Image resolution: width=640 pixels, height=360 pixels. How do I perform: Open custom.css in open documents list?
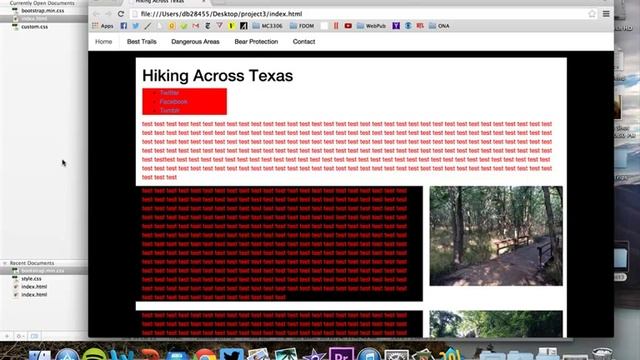point(34,27)
